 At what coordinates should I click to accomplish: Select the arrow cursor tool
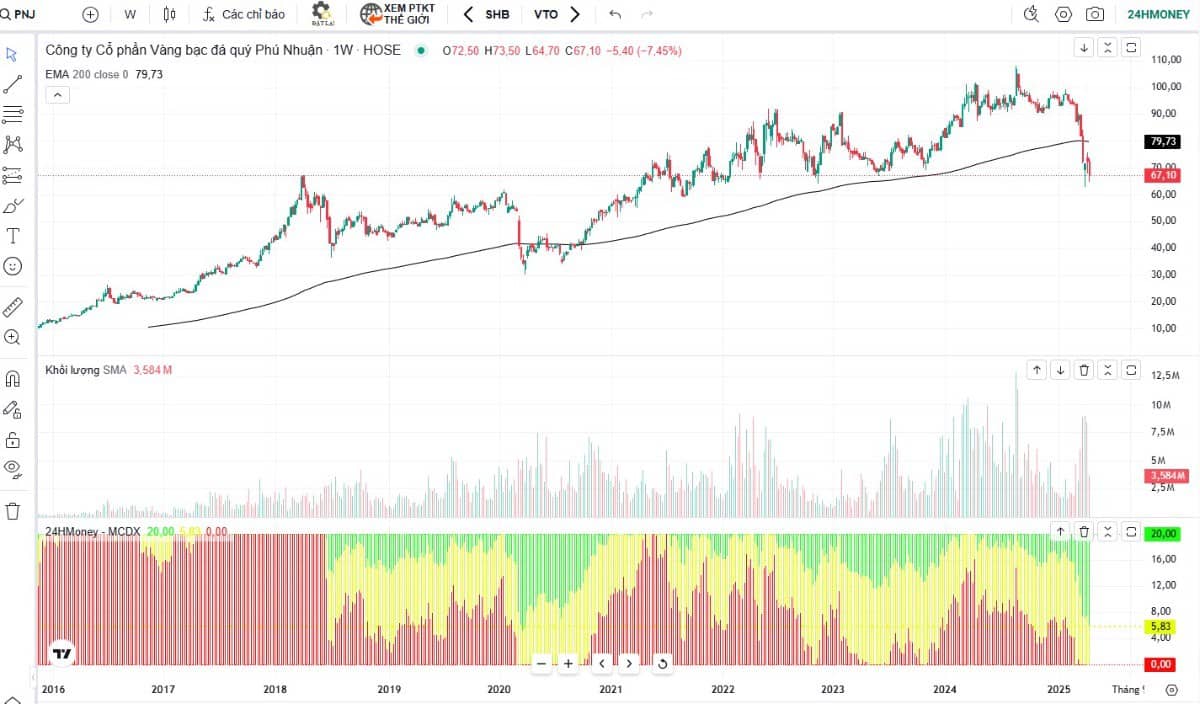tap(13, 53)
